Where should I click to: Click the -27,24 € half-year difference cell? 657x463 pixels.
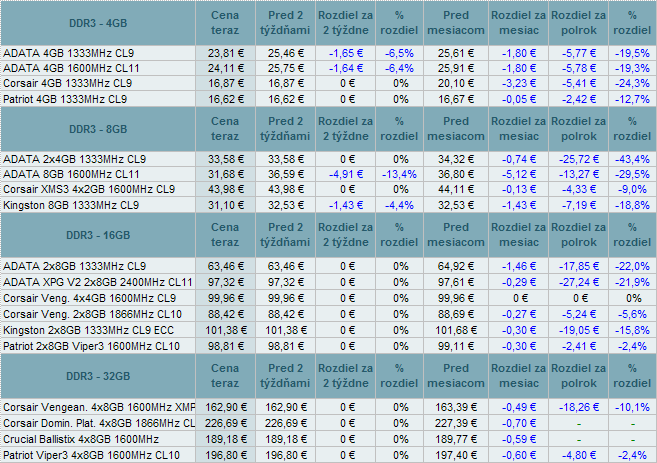(579, 282)
